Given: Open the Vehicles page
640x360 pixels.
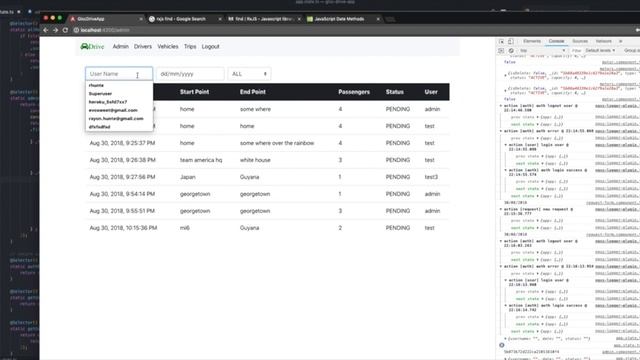Looking at the screenshot, I should tap(168, 47).
